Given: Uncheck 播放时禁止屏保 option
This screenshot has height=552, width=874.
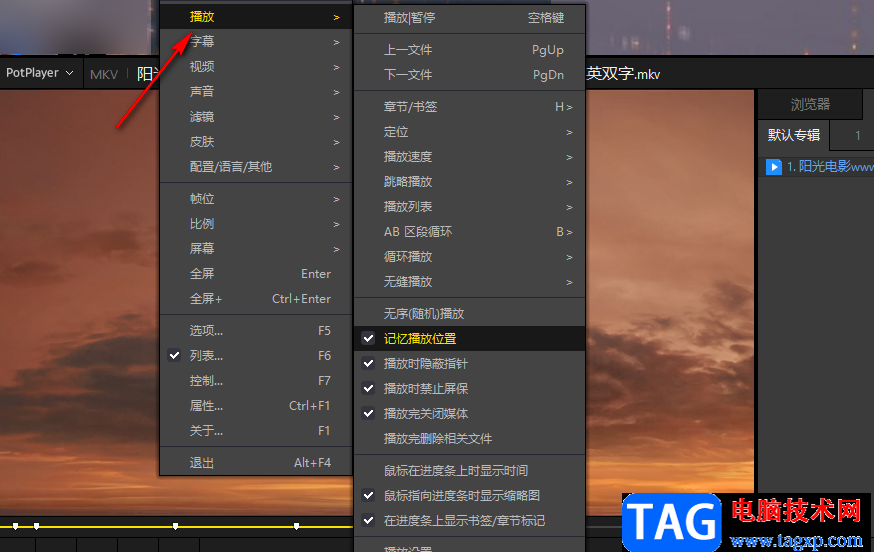Looking at the screenshot, I should 469,389.
